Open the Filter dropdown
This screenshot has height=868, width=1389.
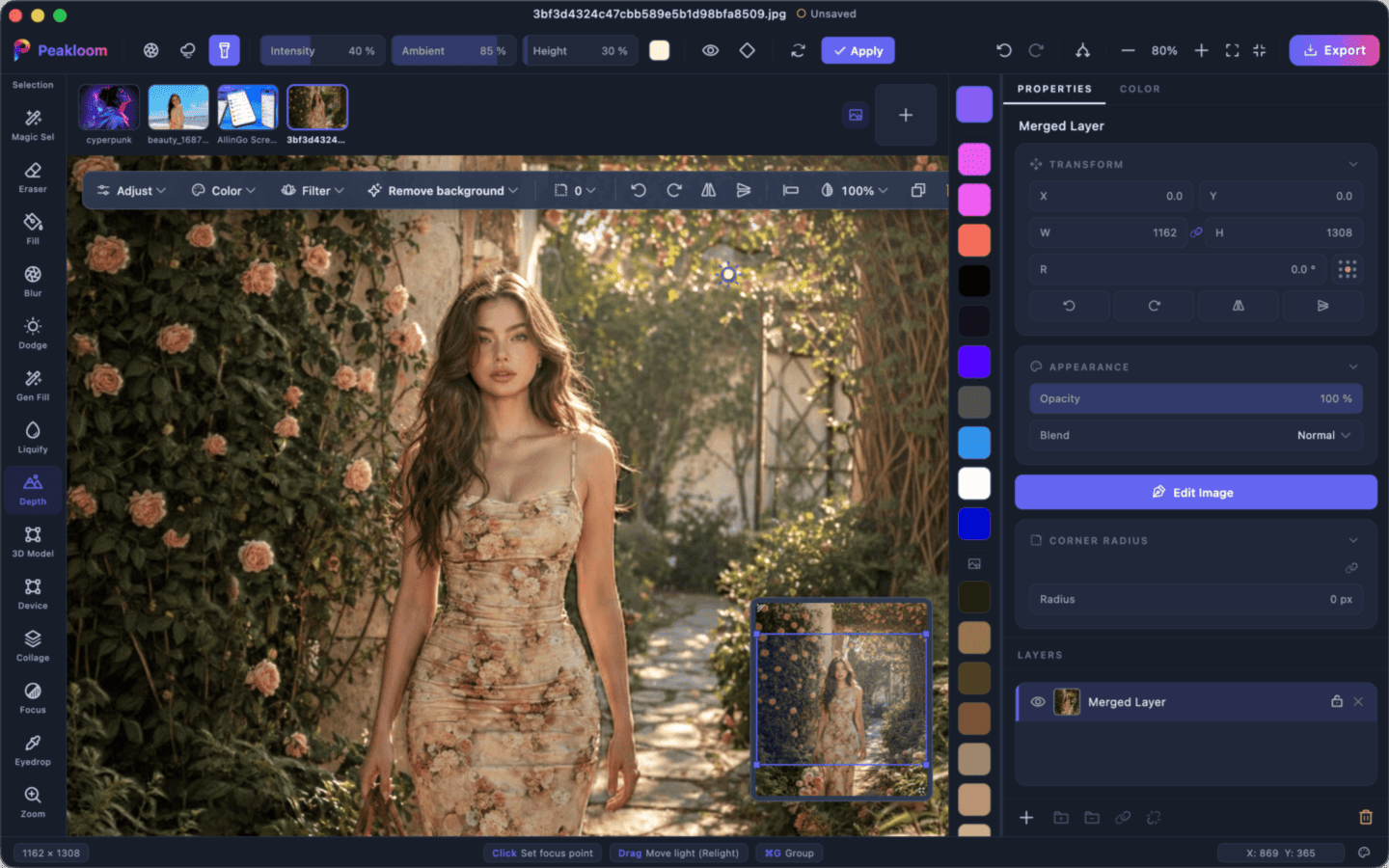click(313, 190)
